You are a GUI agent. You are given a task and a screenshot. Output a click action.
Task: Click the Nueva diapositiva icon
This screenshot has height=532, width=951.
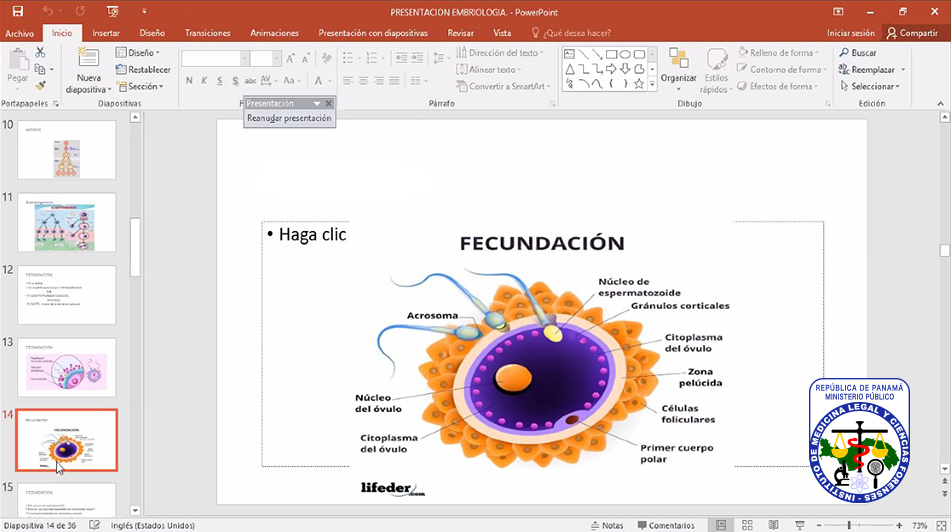89,59
